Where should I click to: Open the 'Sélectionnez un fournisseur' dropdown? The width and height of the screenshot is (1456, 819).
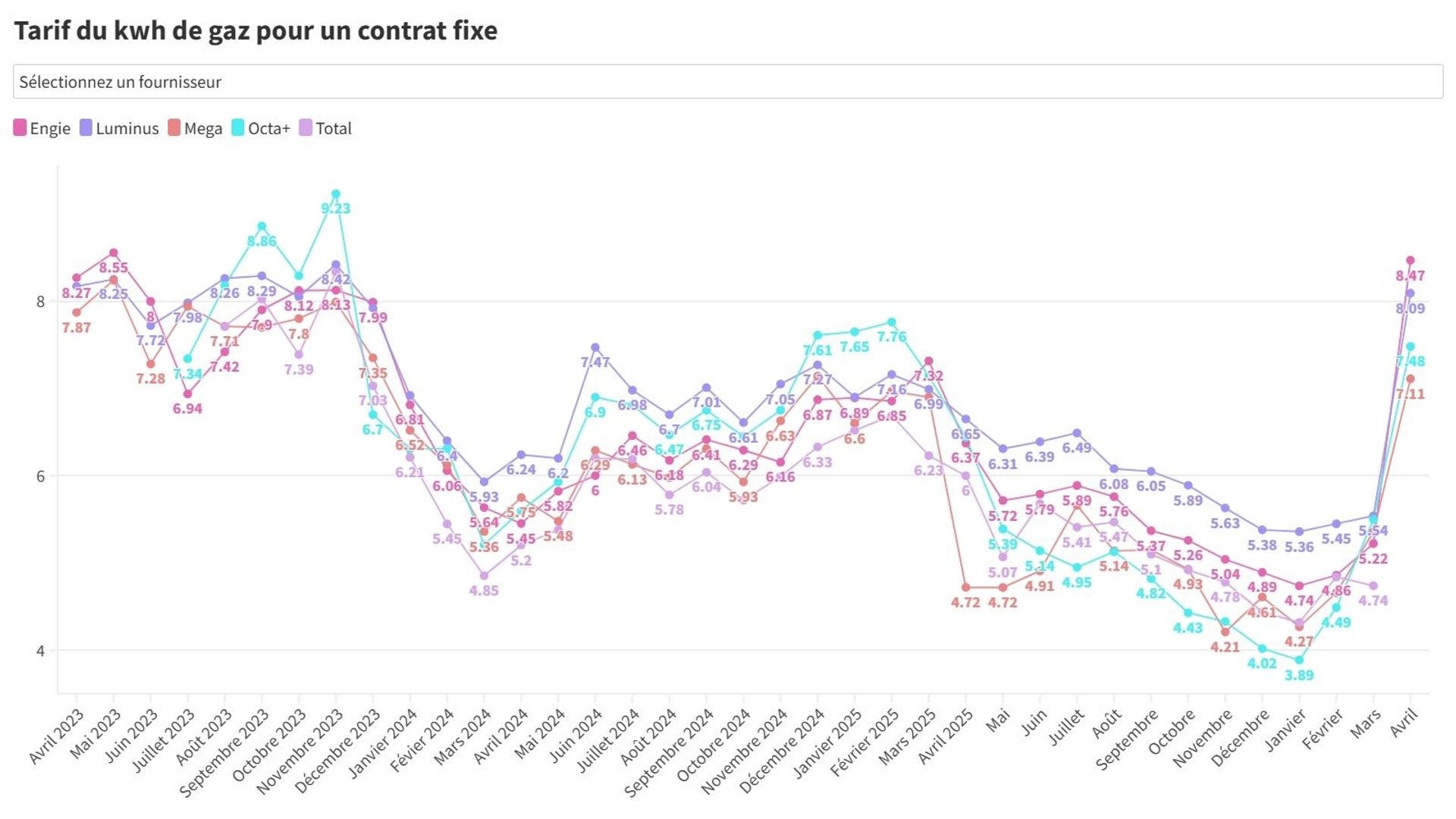726,82
